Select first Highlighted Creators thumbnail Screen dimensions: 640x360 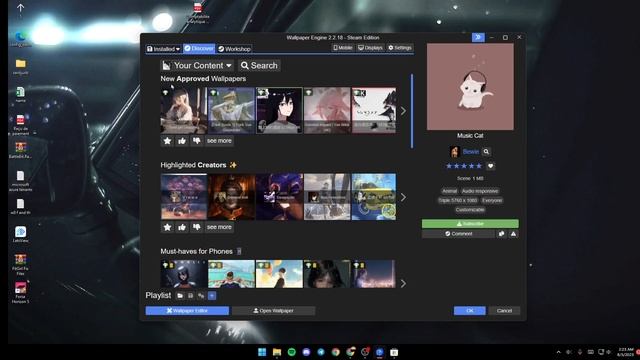[x=184, y=197]
